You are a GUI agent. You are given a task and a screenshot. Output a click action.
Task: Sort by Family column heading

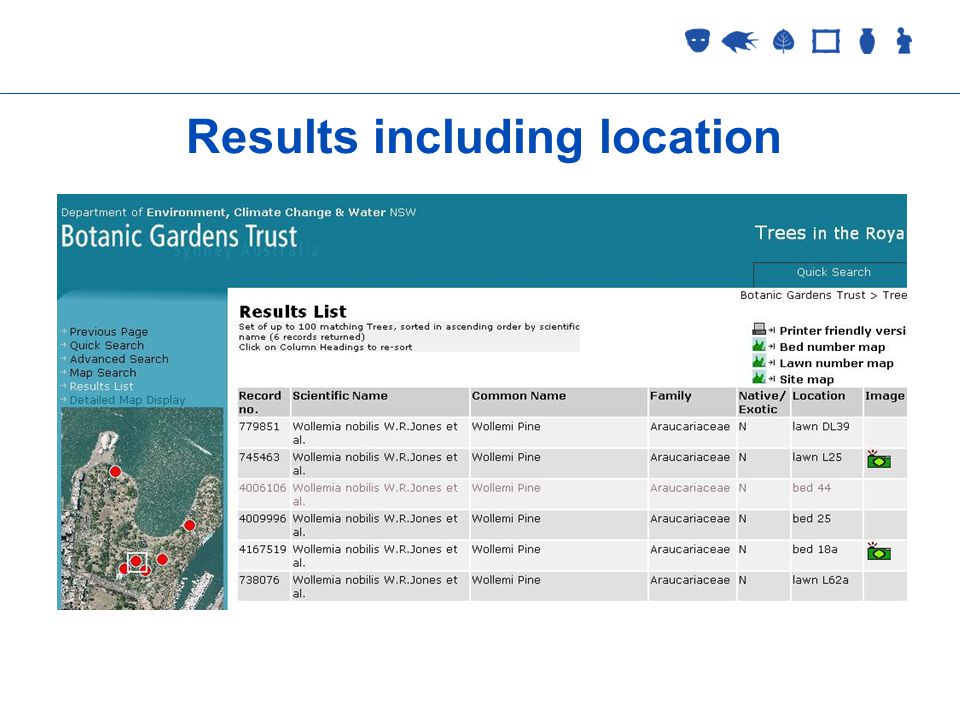(x=670, y=396)
